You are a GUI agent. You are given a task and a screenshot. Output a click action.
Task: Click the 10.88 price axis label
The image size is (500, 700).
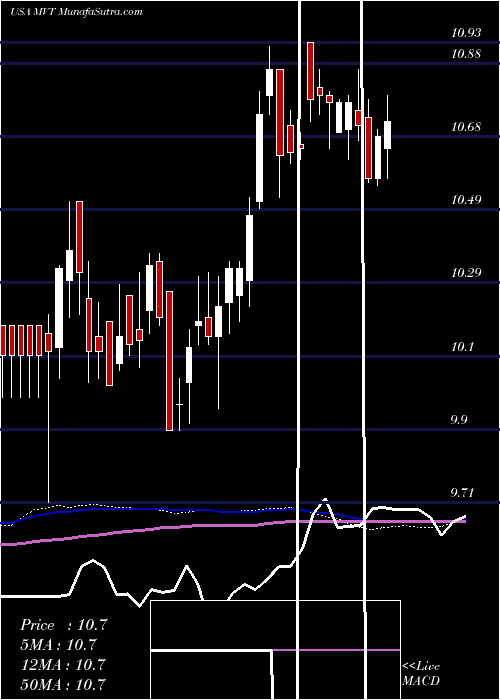coord(466,54)
